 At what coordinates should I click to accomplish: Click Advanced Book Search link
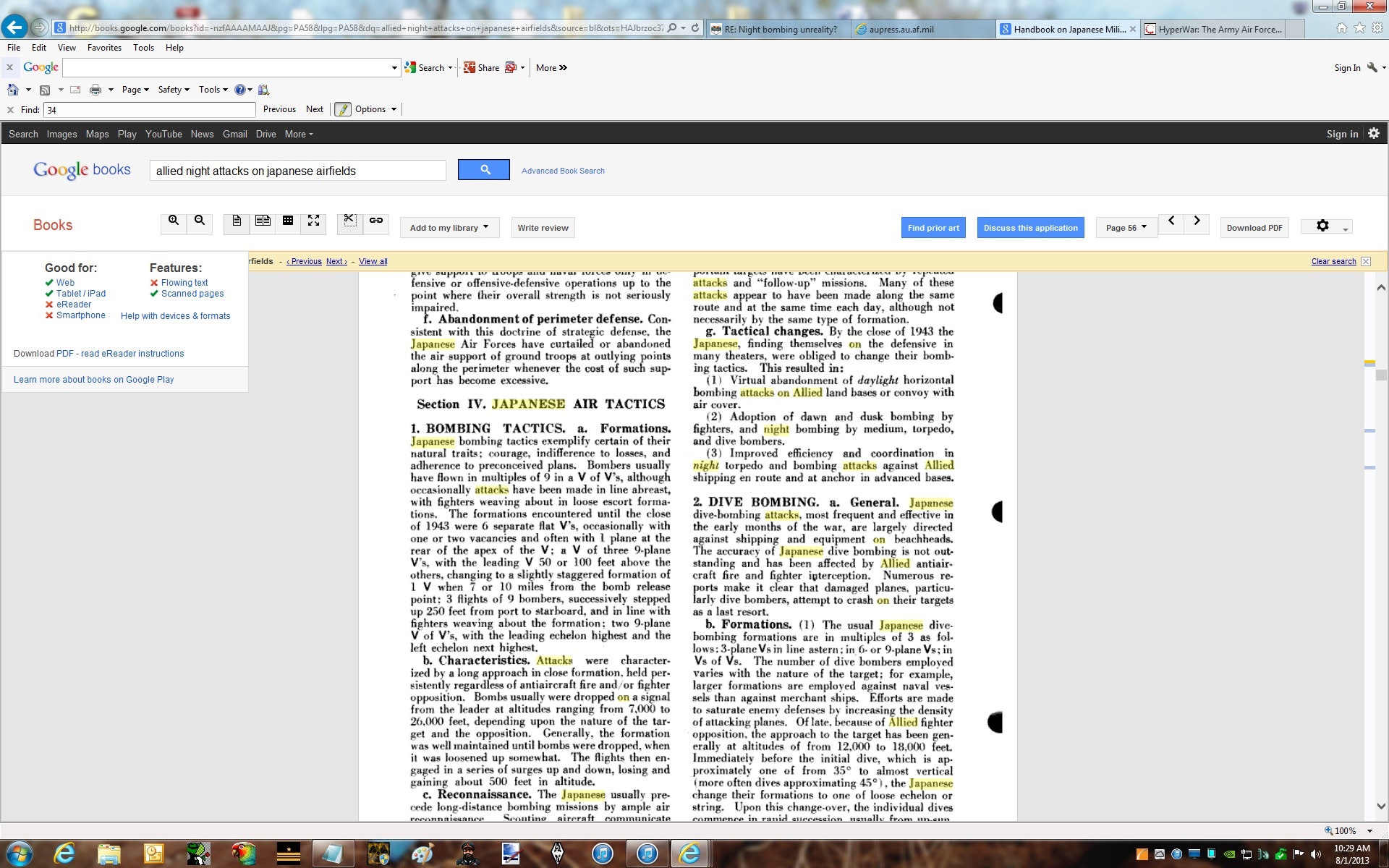tap(563, 171)
